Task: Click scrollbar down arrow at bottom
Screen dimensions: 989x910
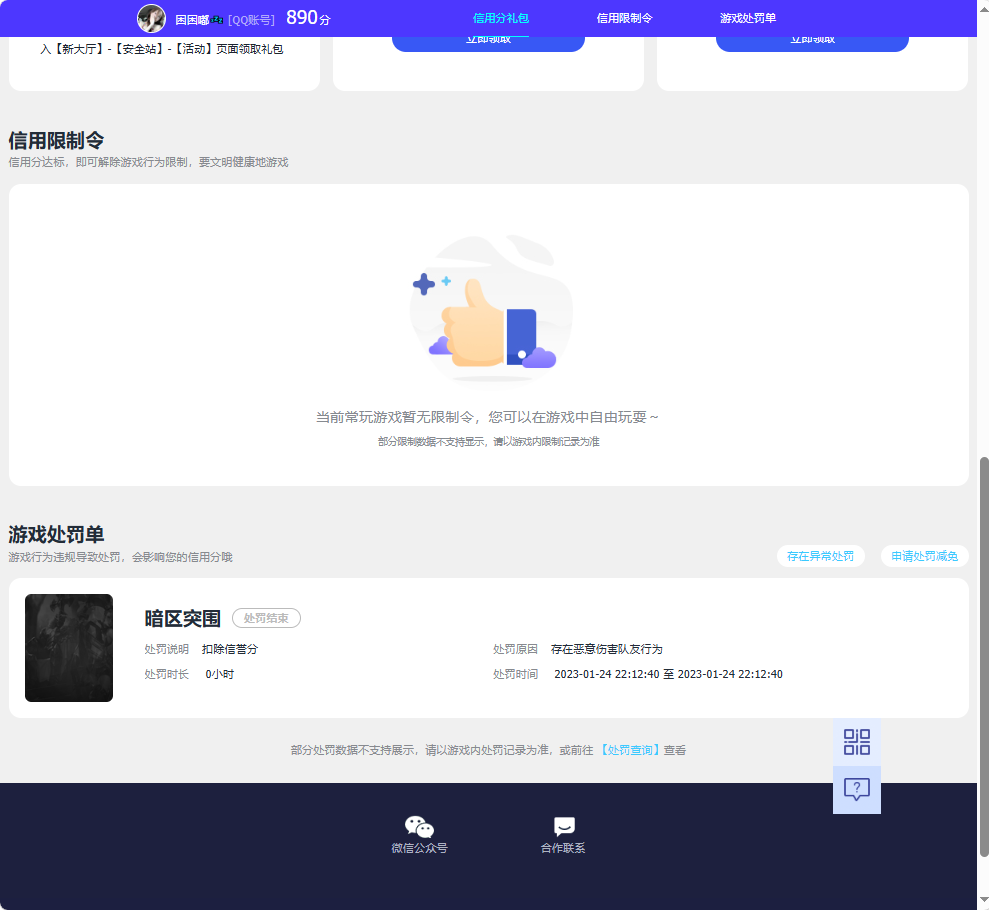Action: pyautogui.click(x=983, y=901)
